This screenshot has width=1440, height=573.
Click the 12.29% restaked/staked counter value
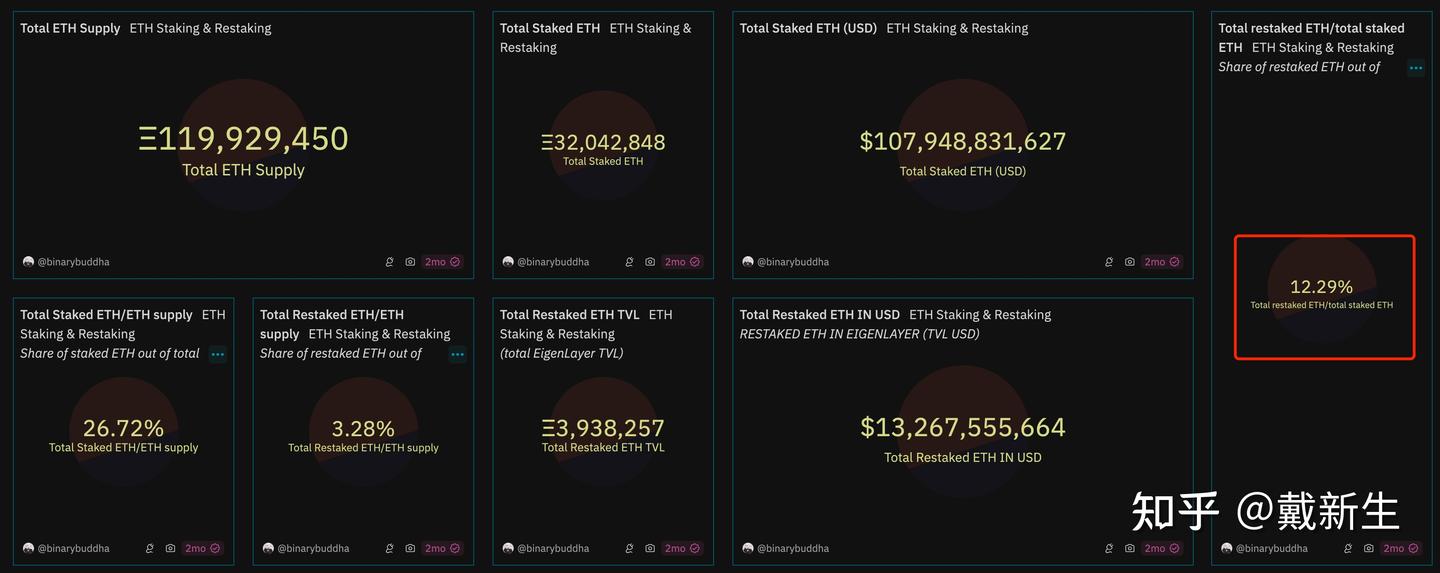[x=1321, y=287]
